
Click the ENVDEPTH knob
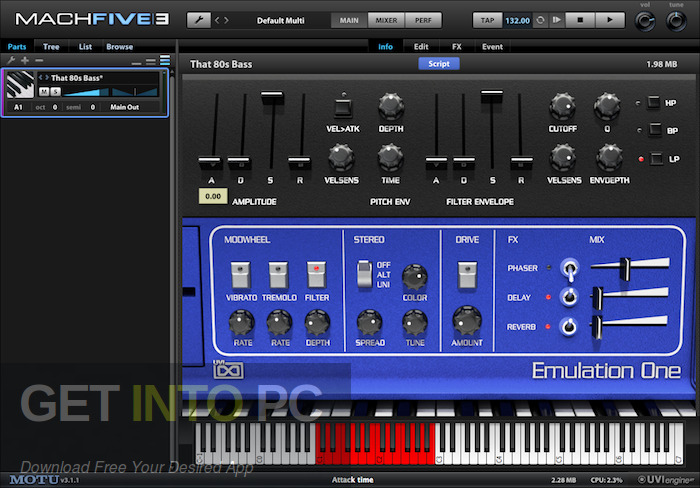(x=609, y=157)
